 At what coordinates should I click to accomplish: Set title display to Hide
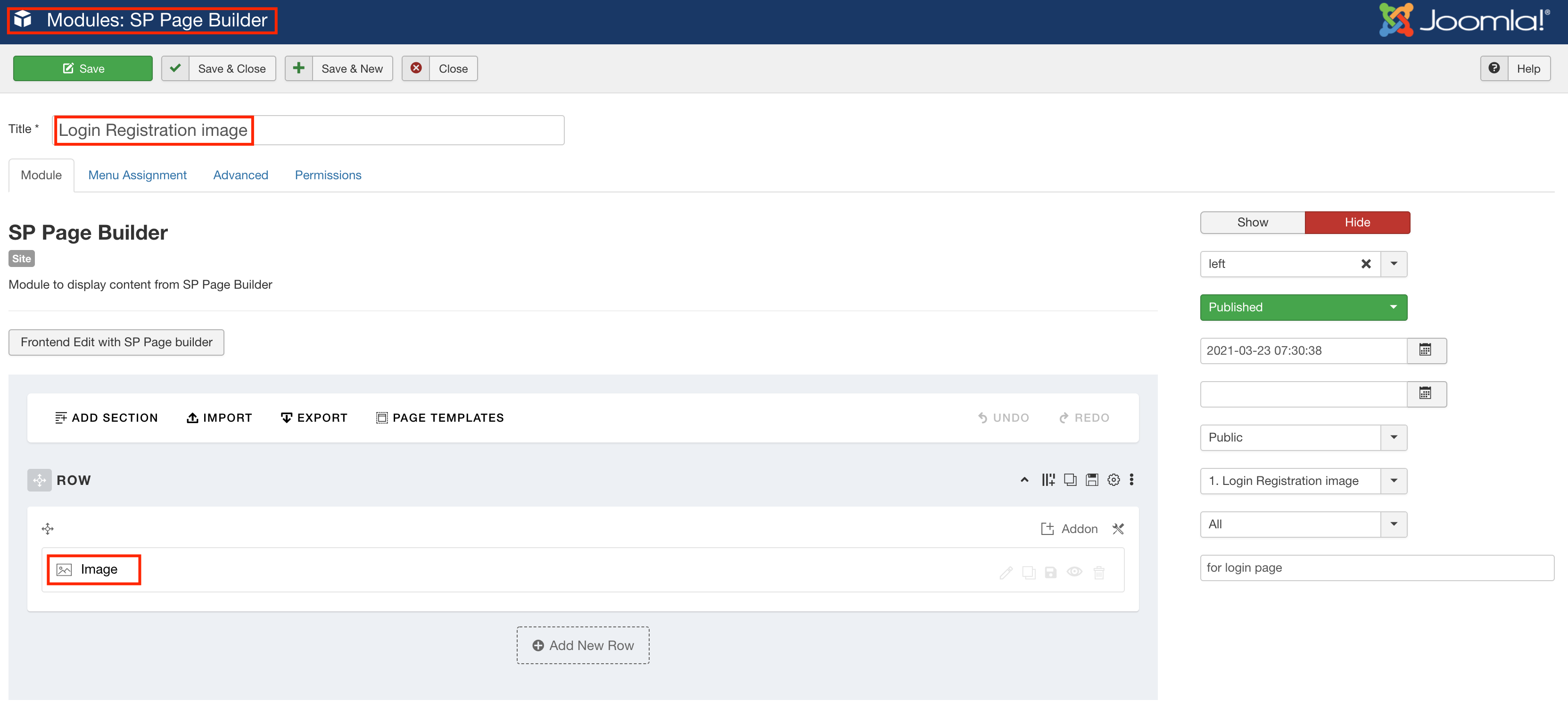tap(1357, 222)
